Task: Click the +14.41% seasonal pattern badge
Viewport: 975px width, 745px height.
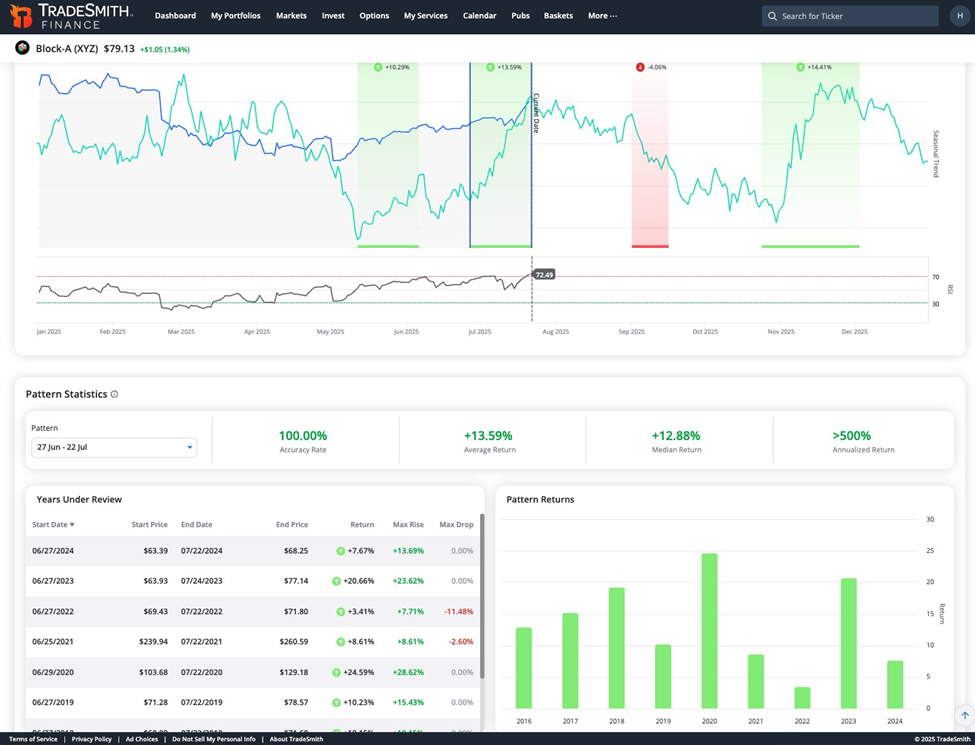Action: tap(813, 67)
